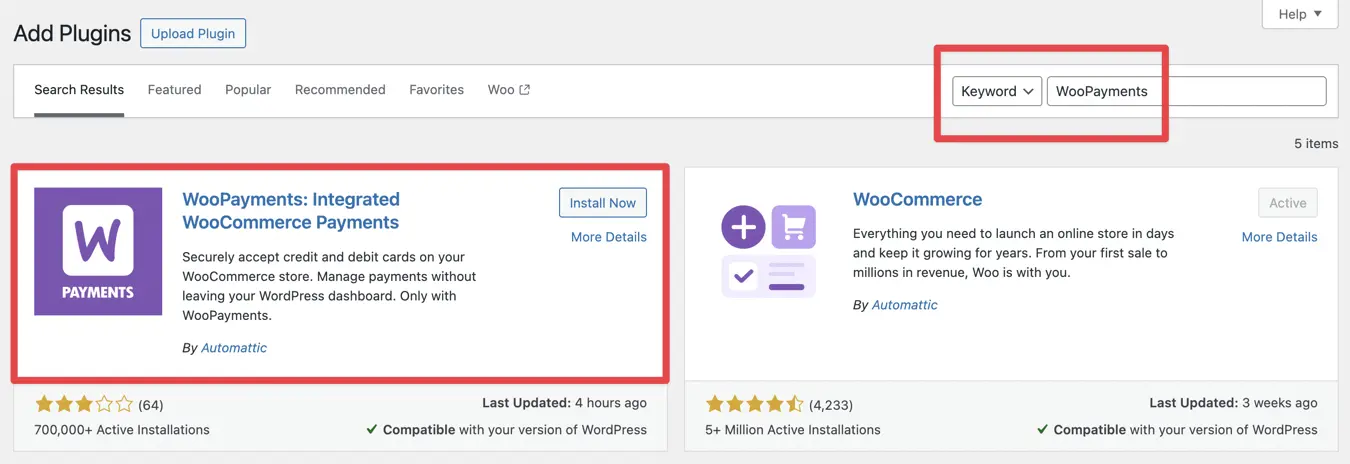Click the WooCommerce plugin icon

pos(769,251)
